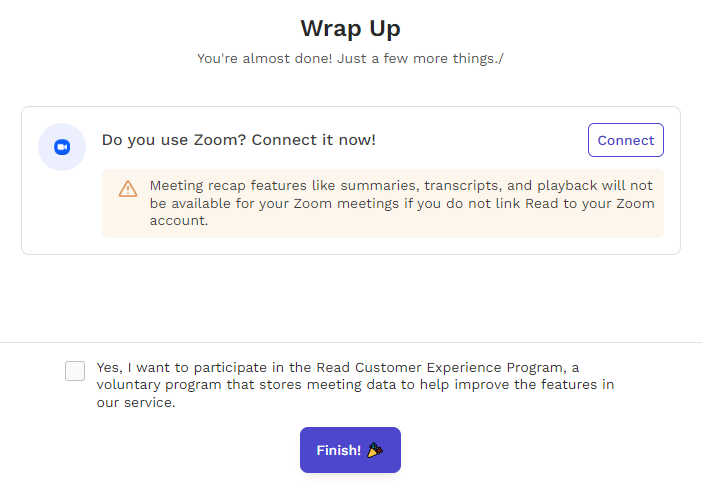Screen dimensions: 702x483
Task: Click the "Wrap Up" page heading
Action: (351, 28)
